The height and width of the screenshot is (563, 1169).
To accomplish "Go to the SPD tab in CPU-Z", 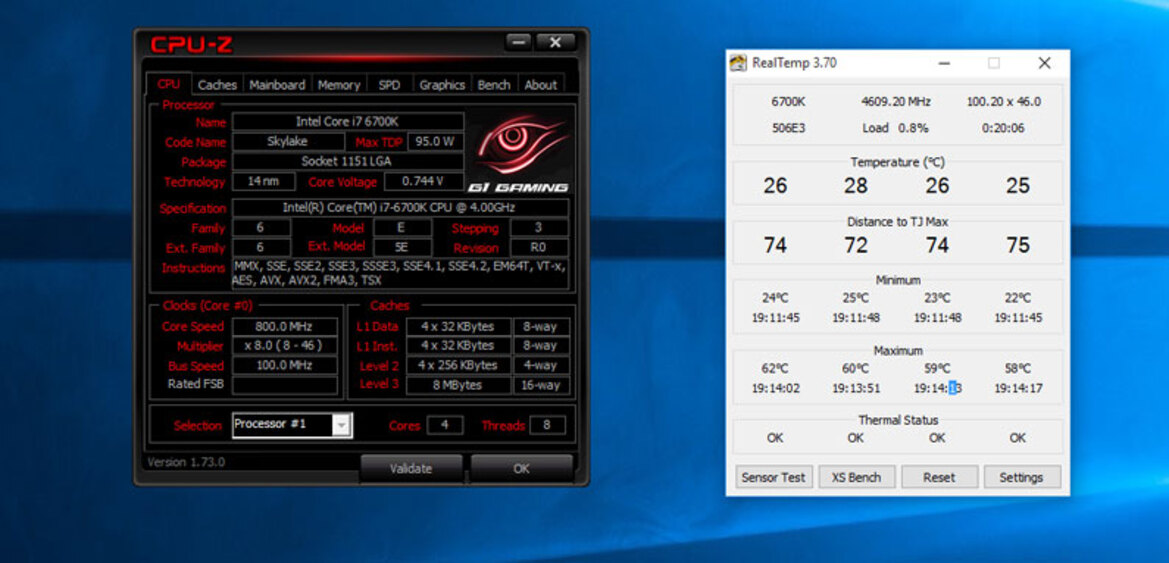I will tap(389, 85).
